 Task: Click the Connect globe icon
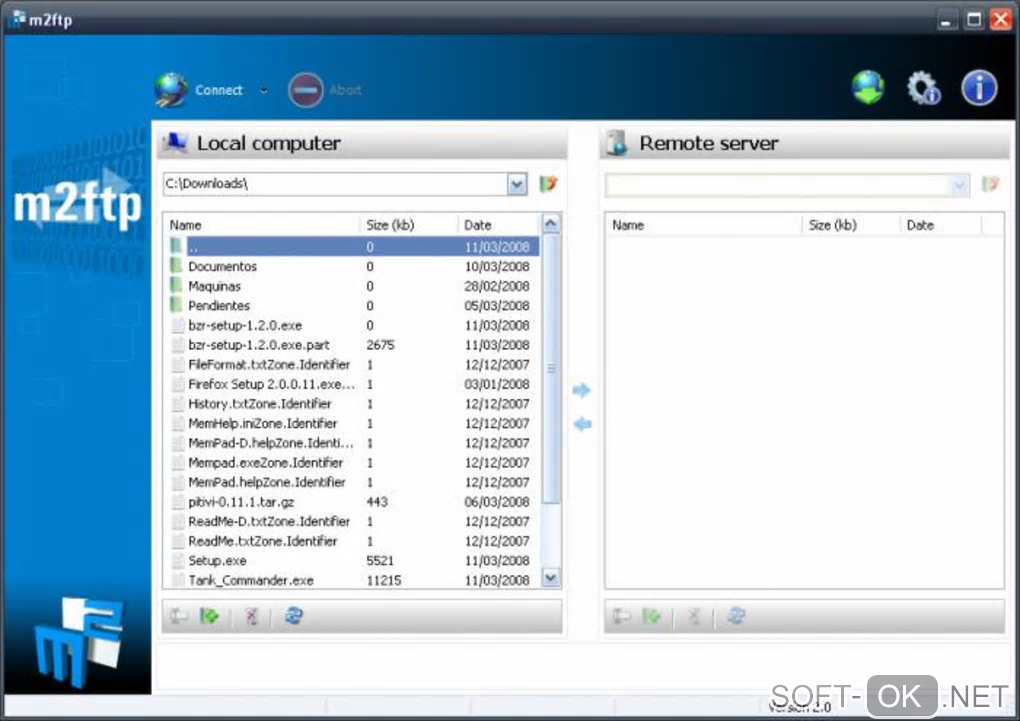pyautogui.click(x=171, y=90)
